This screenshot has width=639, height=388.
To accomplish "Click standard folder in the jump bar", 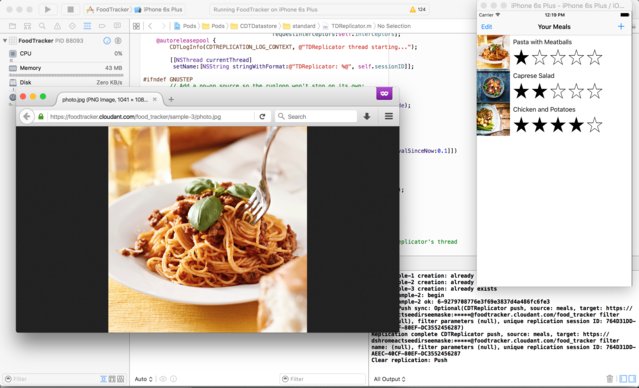I will (x=300, y=26).
